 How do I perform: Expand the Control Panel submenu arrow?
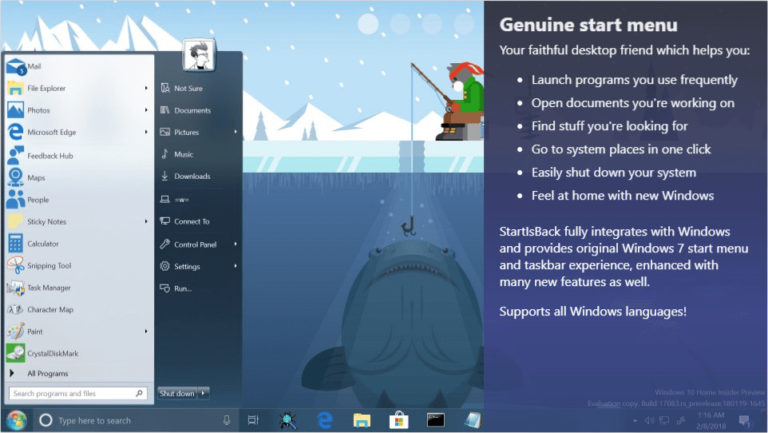coord(236,244)
